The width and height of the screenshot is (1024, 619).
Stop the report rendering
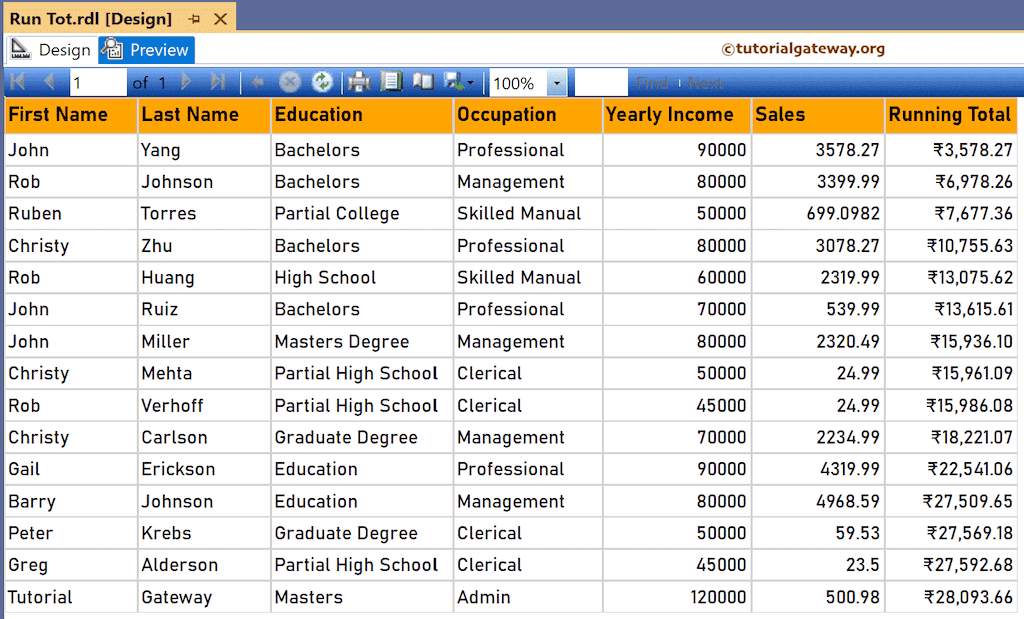click(289, 82)
